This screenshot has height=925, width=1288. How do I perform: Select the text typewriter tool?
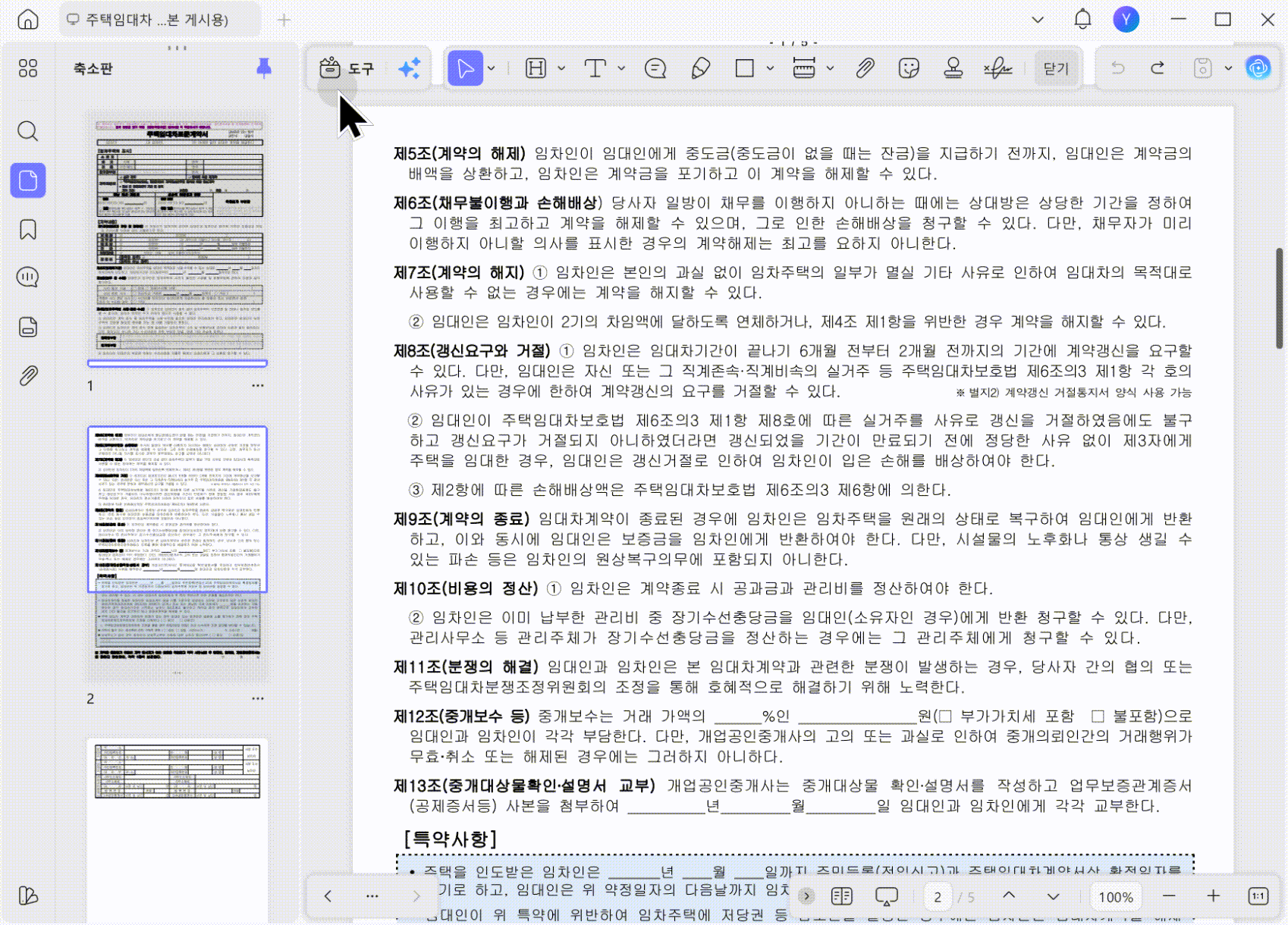(595, 68)
